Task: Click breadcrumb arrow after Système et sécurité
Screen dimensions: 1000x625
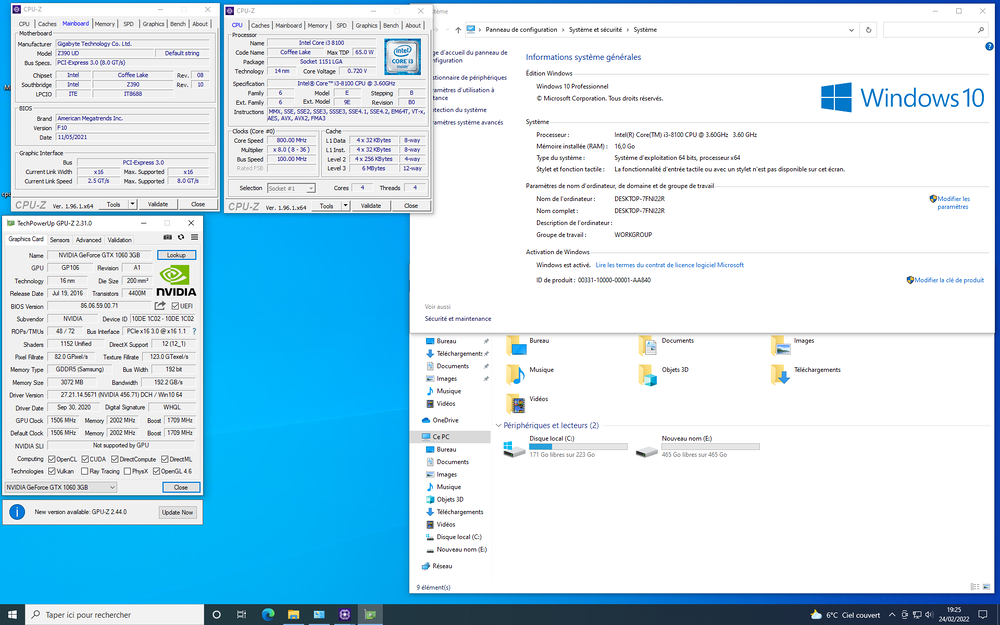Action: pos(628,30)
